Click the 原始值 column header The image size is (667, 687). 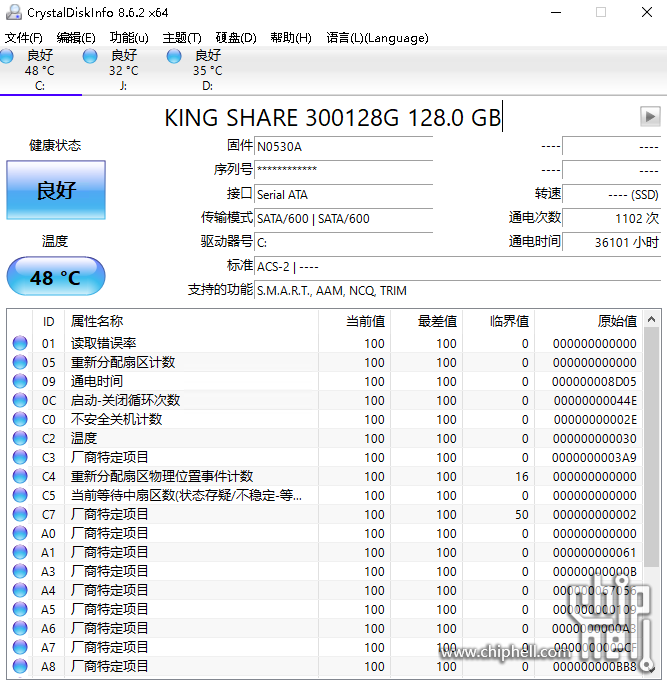616,321
